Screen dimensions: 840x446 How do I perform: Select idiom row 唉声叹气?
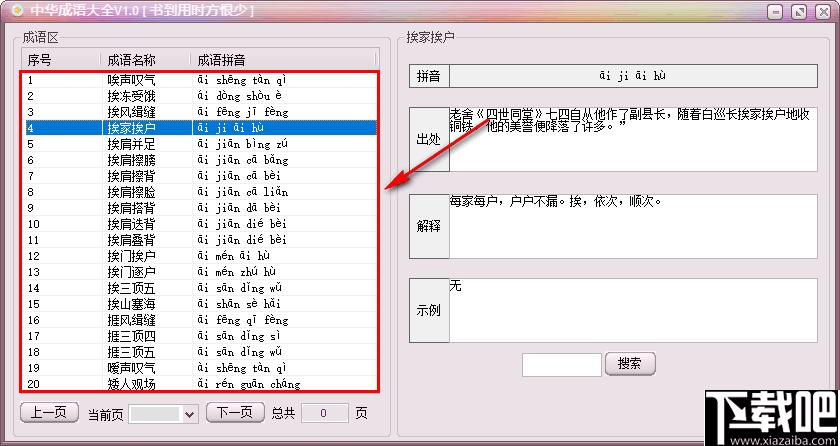pyautogui.click(x=200, y=80)
